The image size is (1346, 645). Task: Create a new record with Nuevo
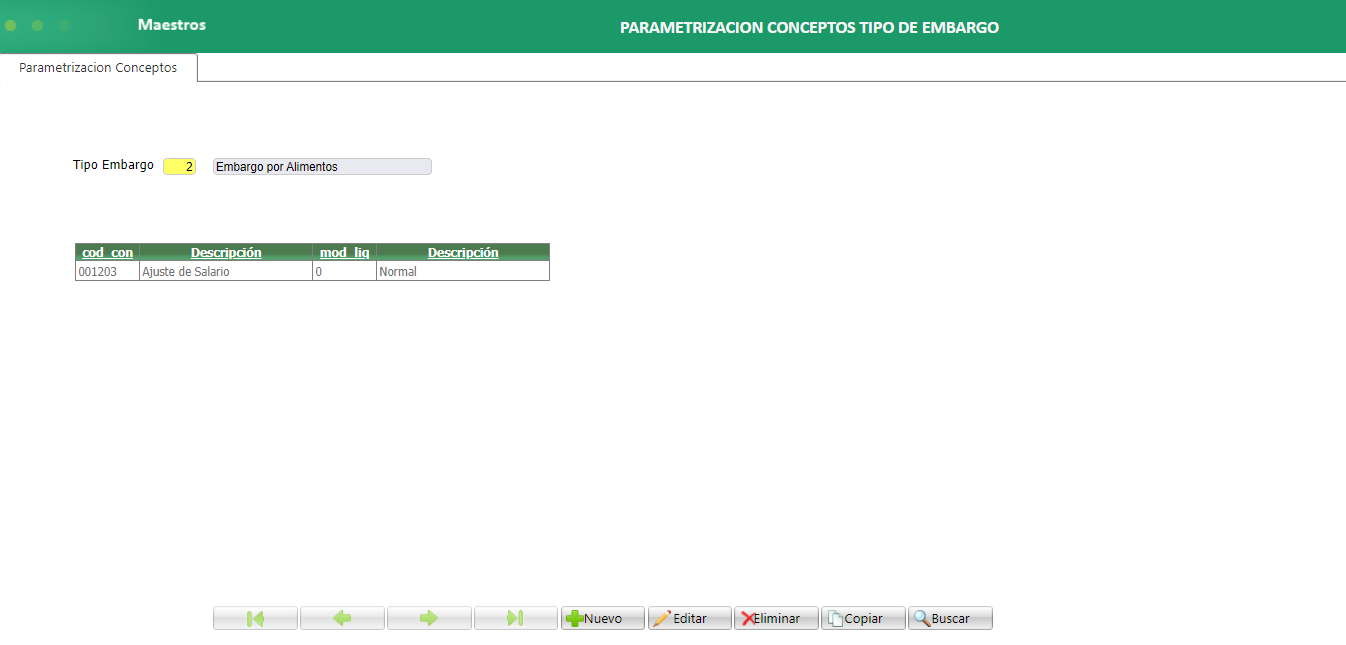(x=603, y=618)
